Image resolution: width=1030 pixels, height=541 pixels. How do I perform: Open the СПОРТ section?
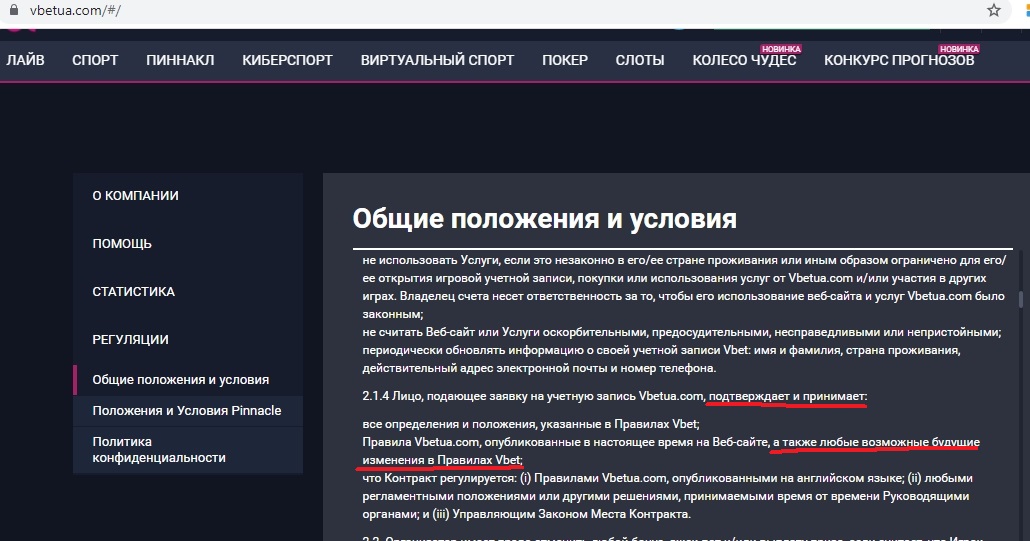pyautogui.click(x=95, y=60)
